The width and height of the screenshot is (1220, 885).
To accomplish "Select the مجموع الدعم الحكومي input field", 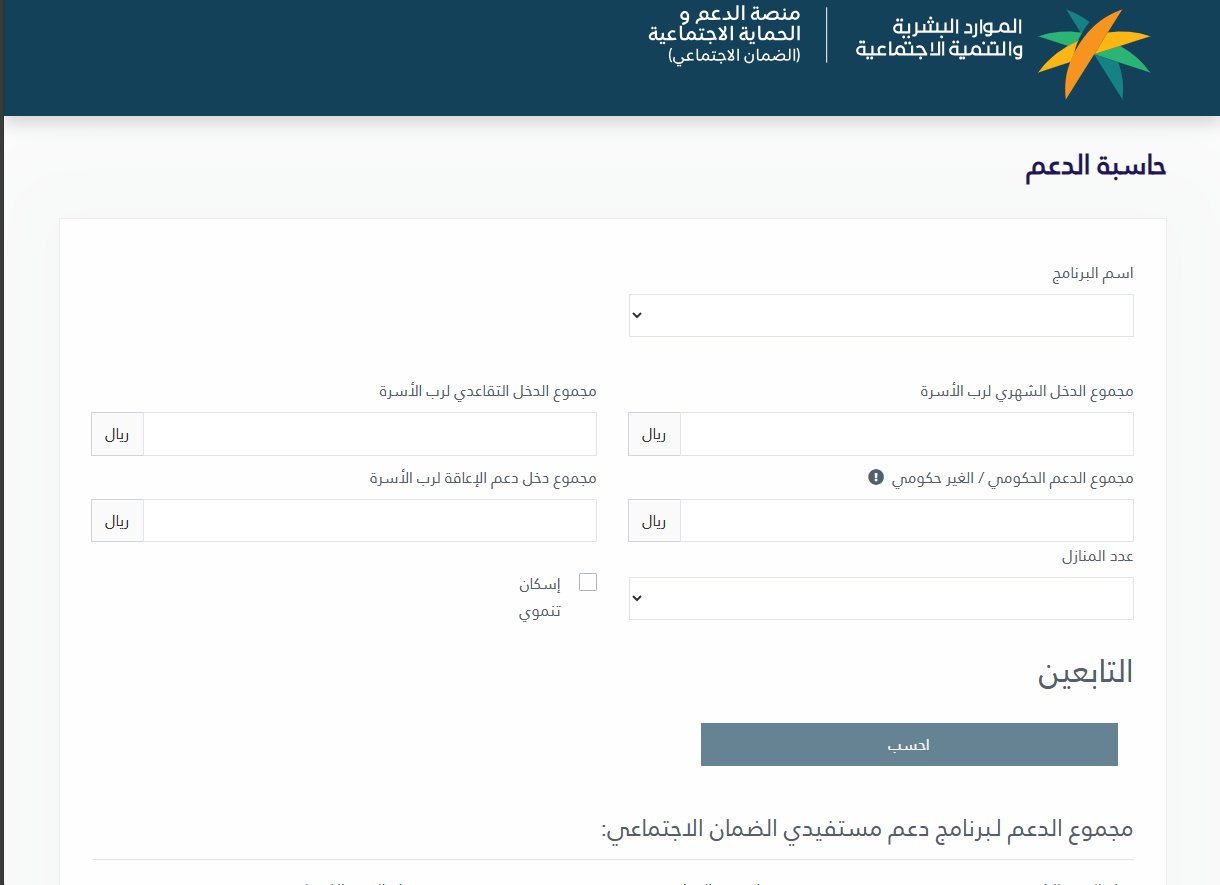I will coord(906,521).
